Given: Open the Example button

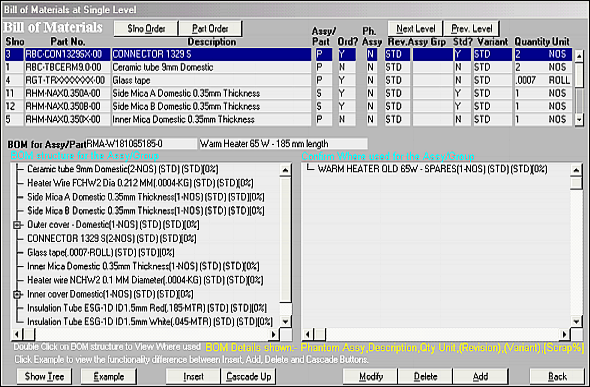Looking at the screenshot, I should point(108,376).
